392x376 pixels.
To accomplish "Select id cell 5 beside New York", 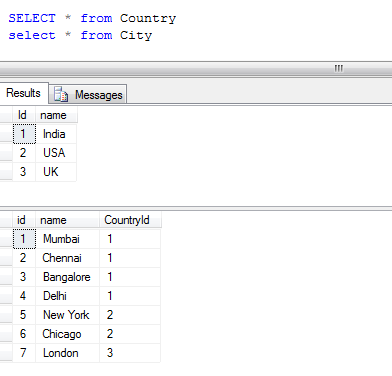I will (24, 315).
